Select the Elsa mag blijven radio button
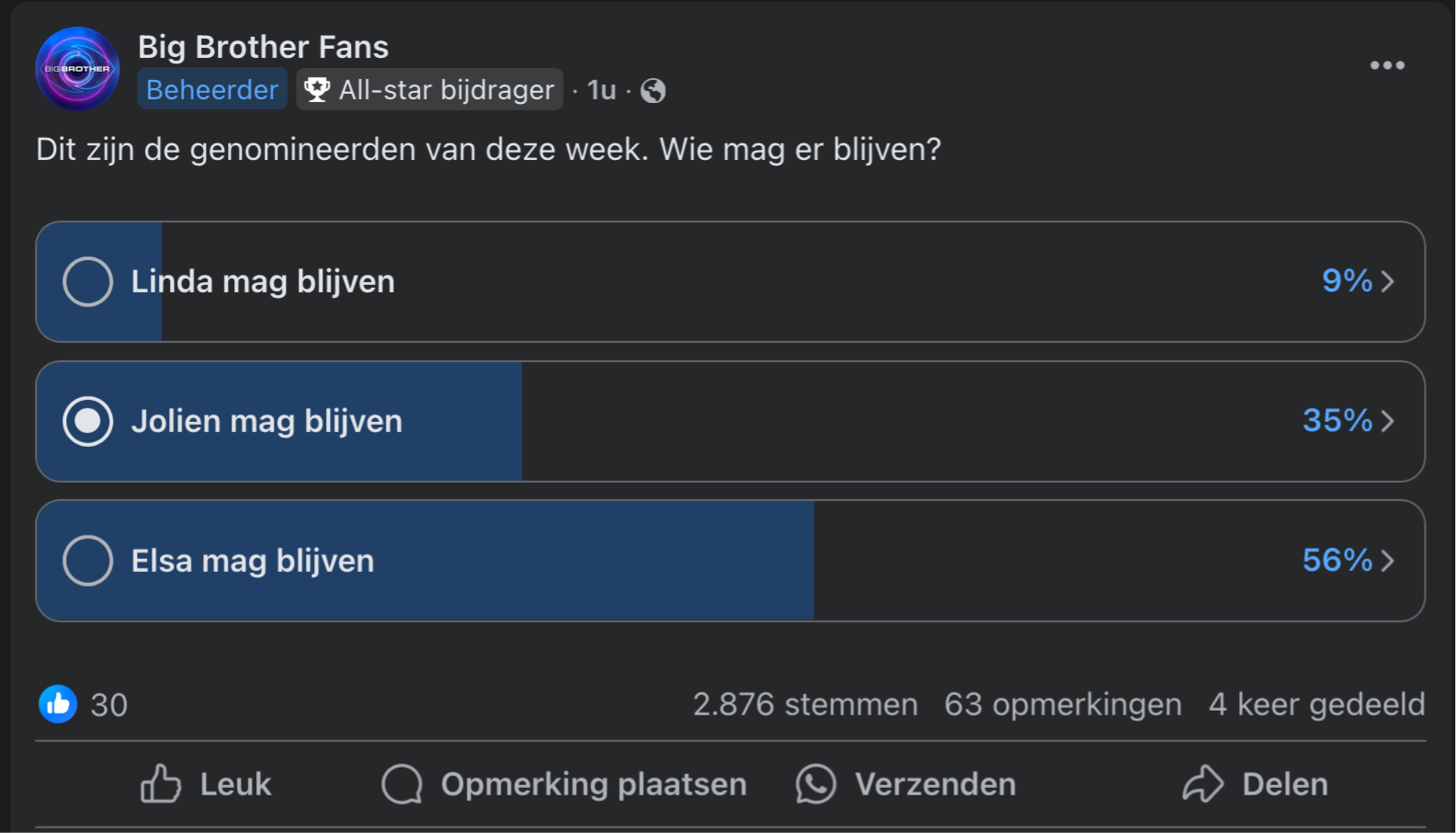The height and width of the screenshot is (833, 1456). tap(87, 561)
